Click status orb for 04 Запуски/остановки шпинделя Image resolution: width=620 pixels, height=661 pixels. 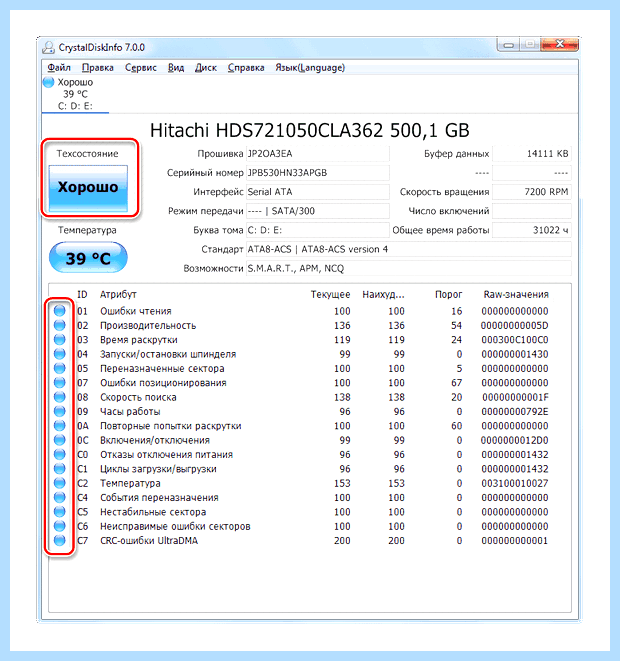pos(59,354)
